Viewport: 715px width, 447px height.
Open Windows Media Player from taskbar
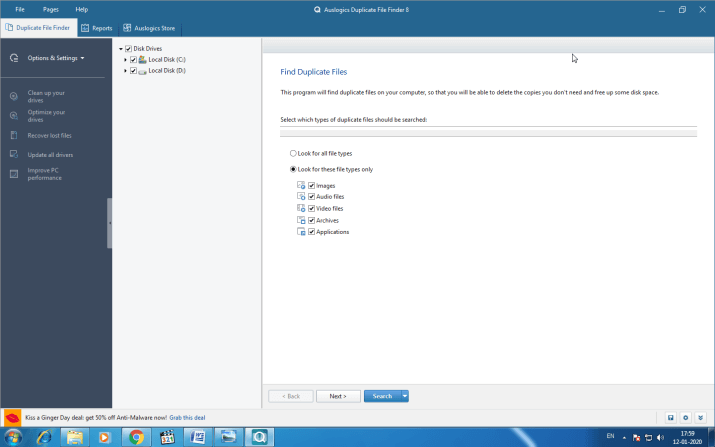pos(104,437)
